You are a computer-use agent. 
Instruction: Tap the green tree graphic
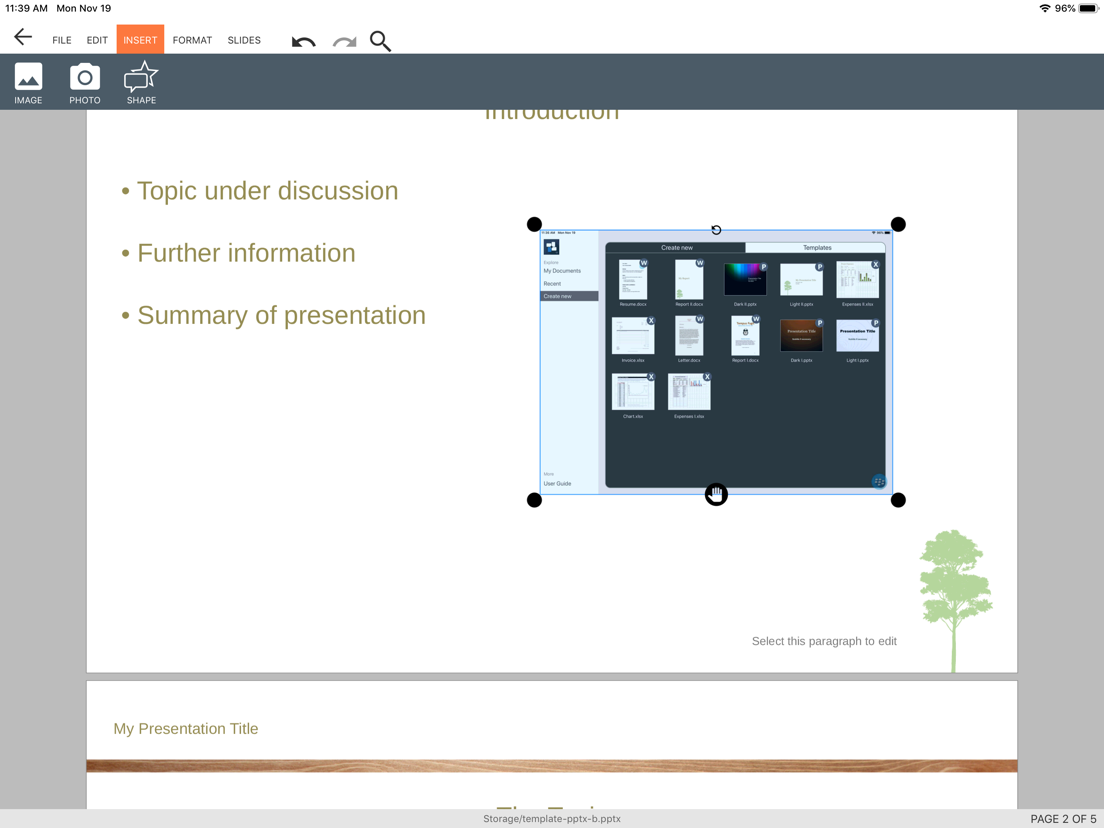click(x=955, y=601)
